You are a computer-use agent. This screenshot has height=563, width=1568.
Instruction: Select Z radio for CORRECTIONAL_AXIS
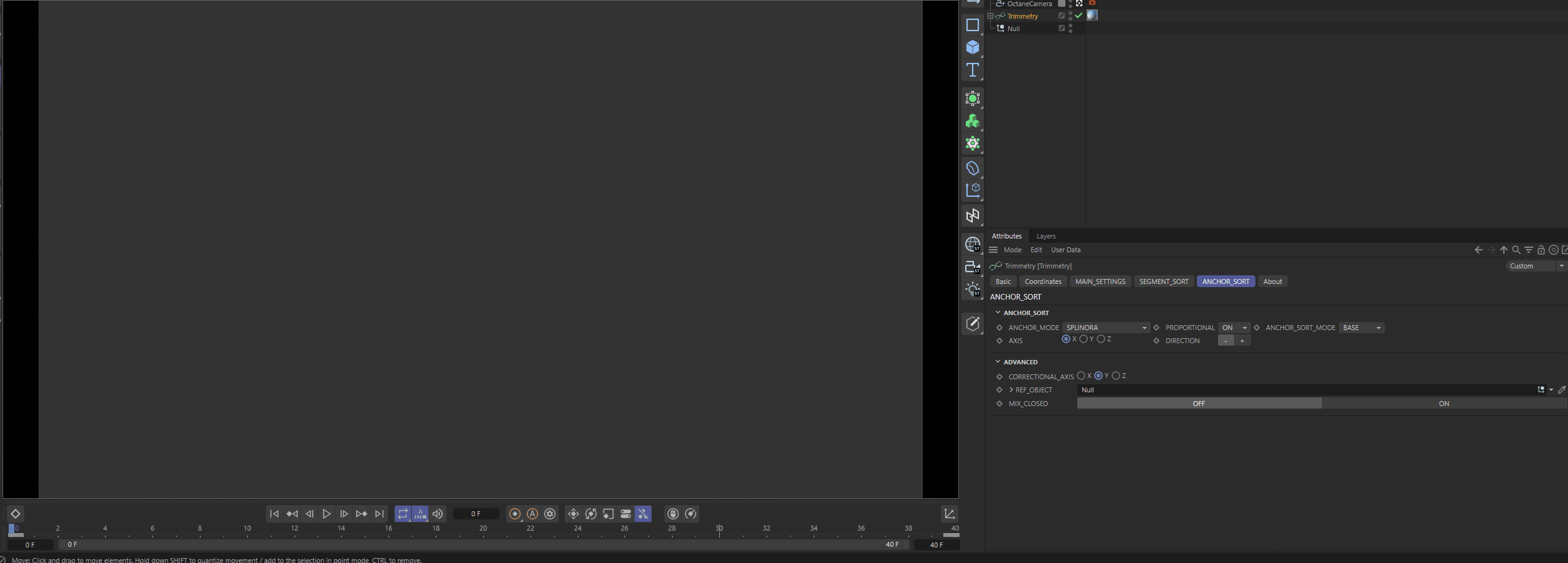click(1116, 376)
